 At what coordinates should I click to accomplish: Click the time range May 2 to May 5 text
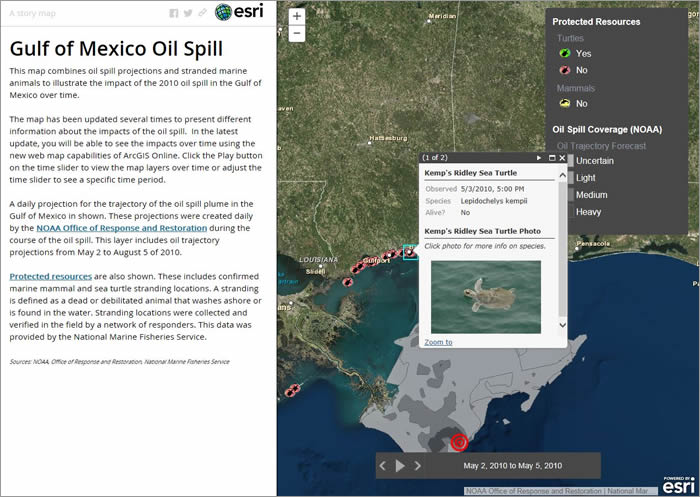pyautogui.click(x=512, y=466)
